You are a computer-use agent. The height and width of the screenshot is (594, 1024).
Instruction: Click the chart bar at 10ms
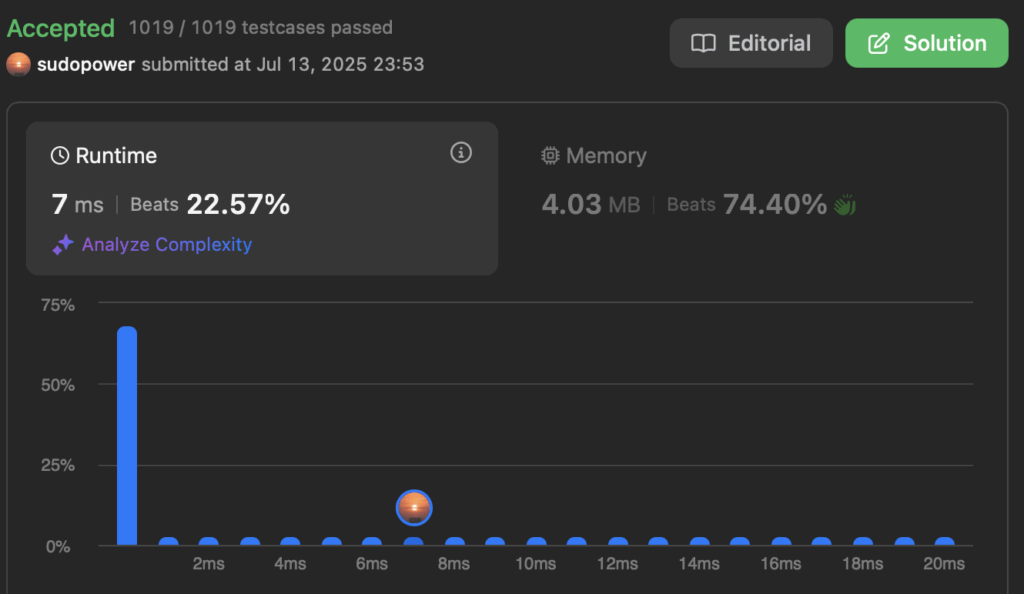[536, 541]
